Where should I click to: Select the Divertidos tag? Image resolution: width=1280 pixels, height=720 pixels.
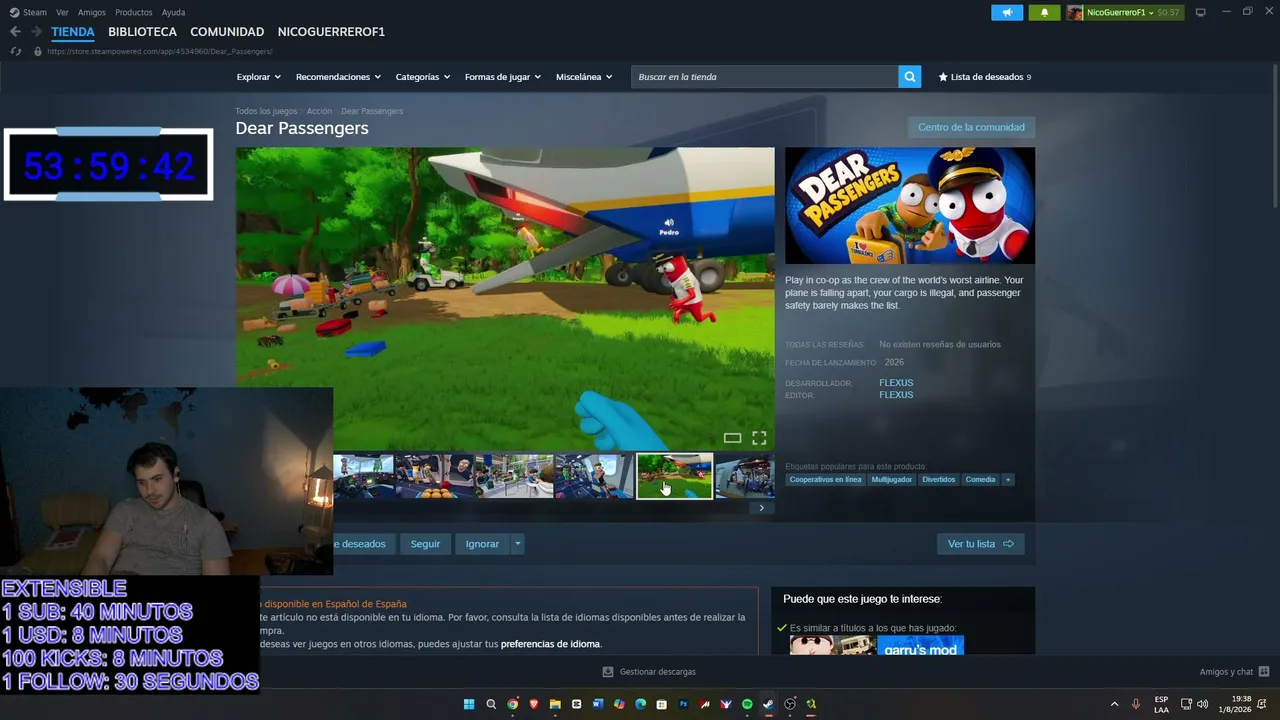point(938,480)
